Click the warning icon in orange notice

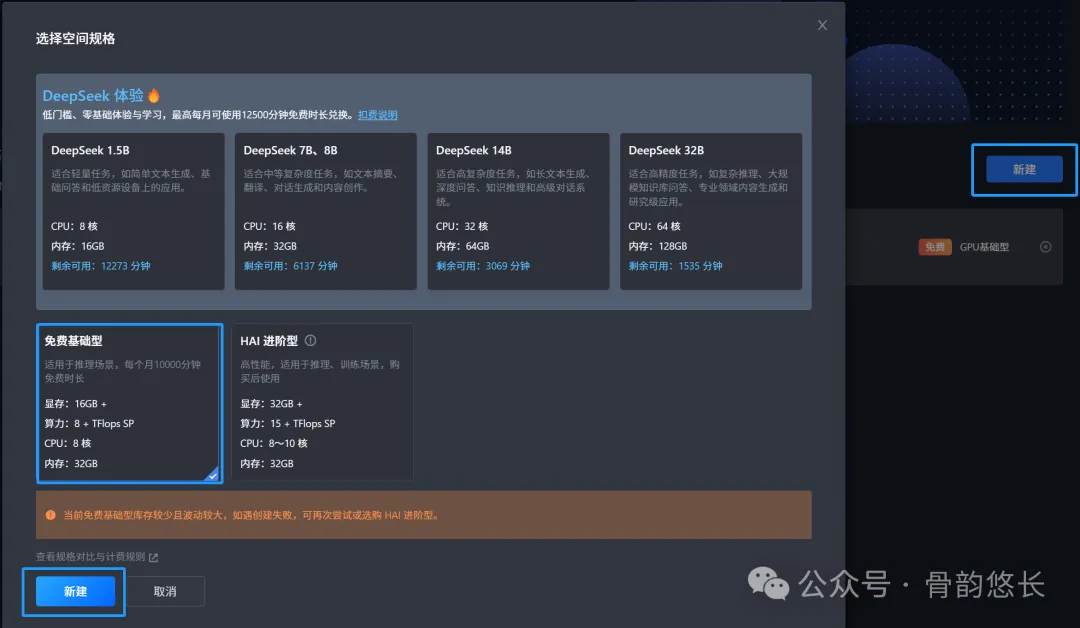point(50,515)
